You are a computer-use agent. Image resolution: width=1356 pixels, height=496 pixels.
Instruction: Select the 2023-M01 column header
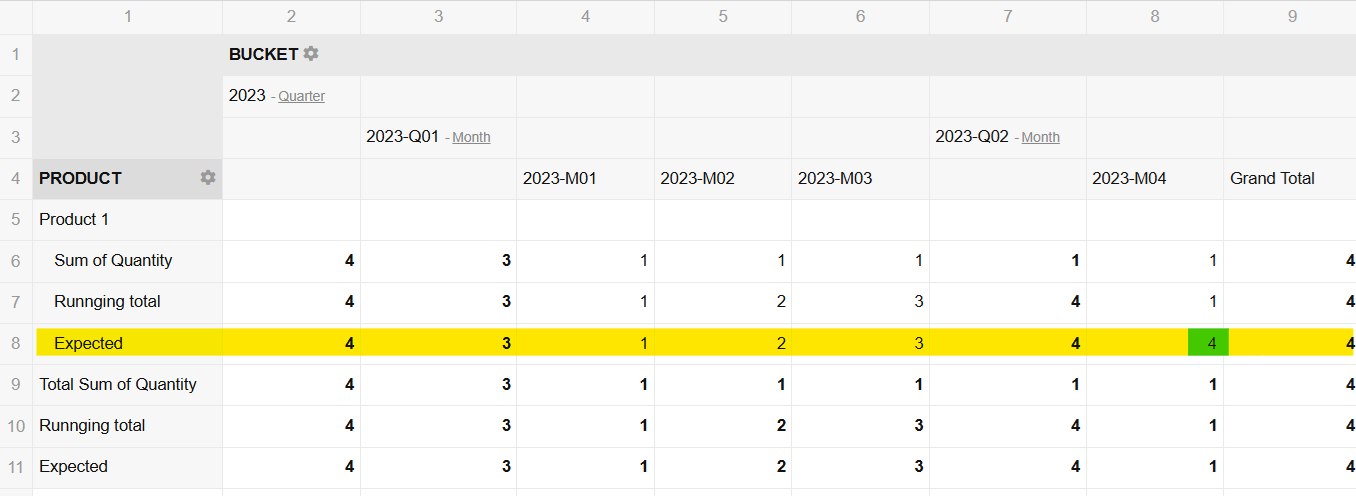(559, 179)
